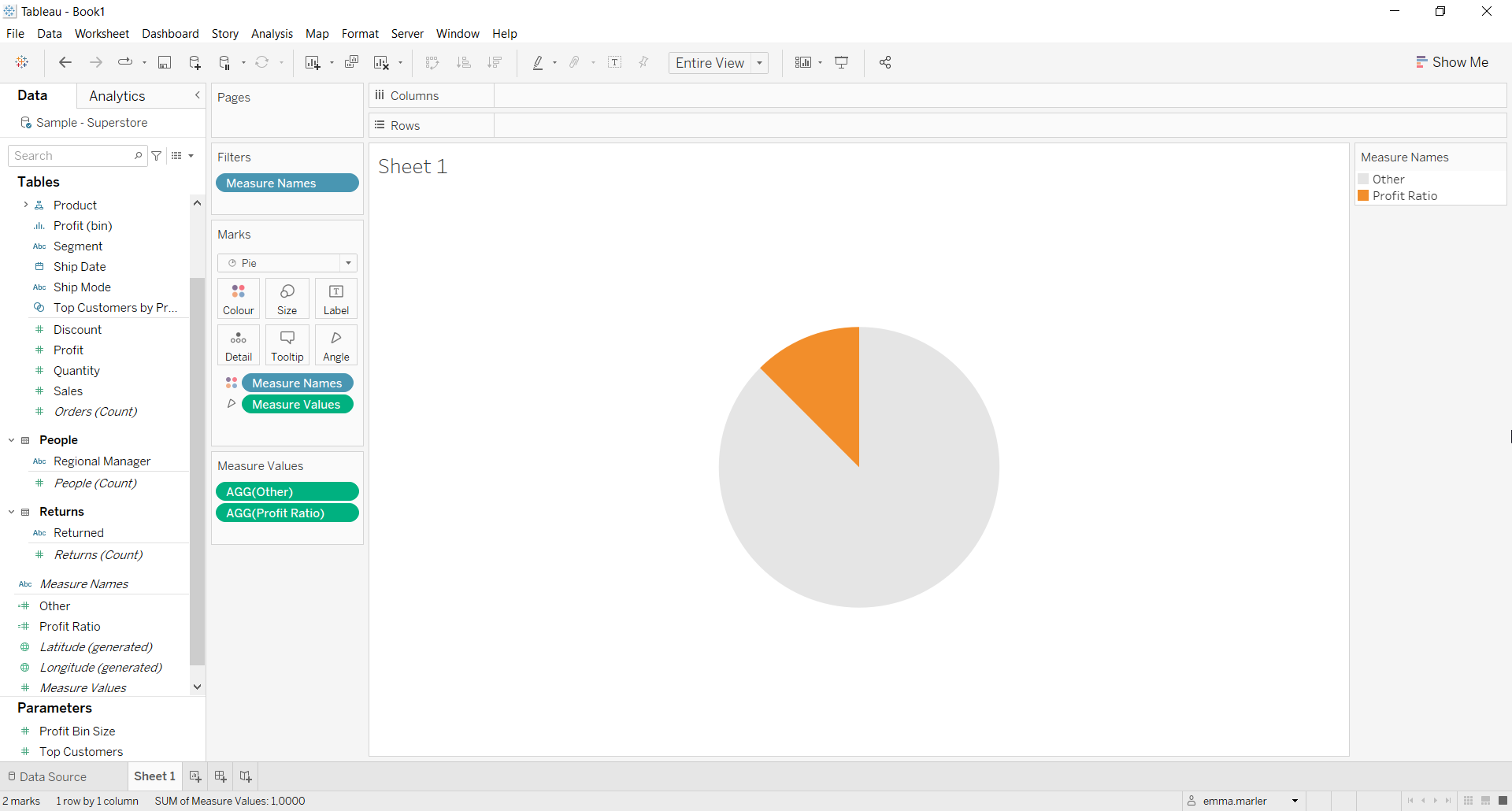Image resolution: width=1512 pixels, height=811 pixels.
Task: Click the orange Profit Ratio legend swatch
Action: tap(1365, 196)
